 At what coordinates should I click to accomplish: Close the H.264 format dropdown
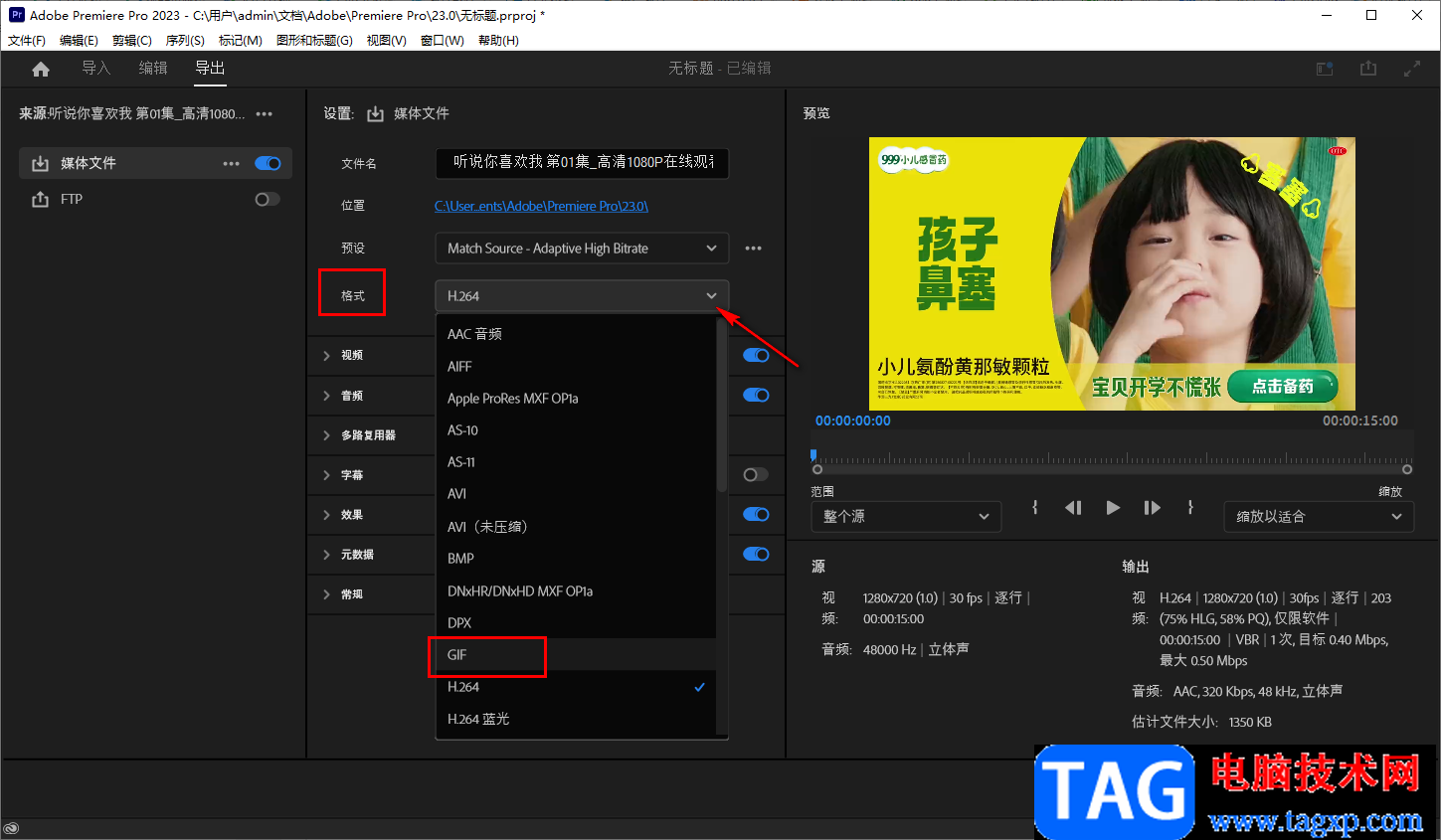coord(582,296)
